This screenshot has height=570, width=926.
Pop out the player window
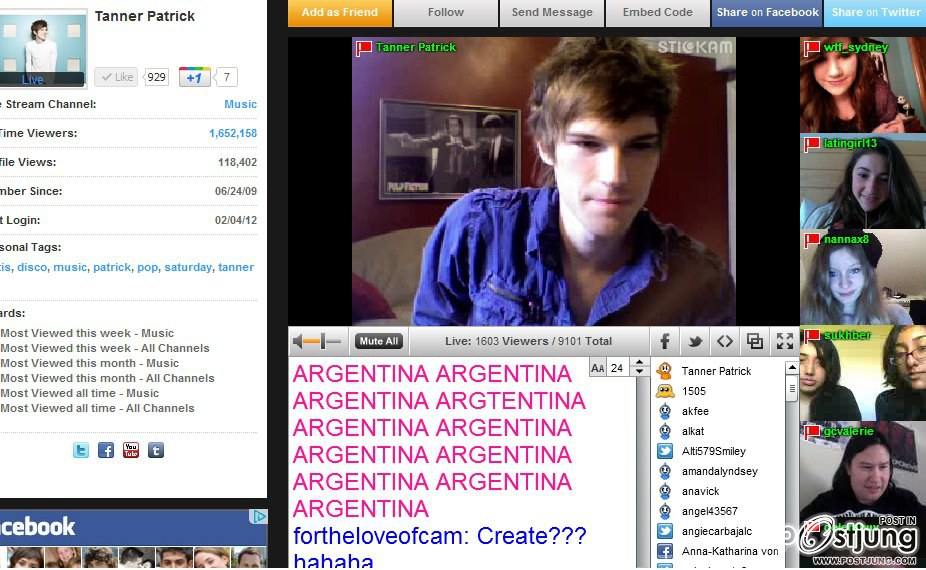755,341
